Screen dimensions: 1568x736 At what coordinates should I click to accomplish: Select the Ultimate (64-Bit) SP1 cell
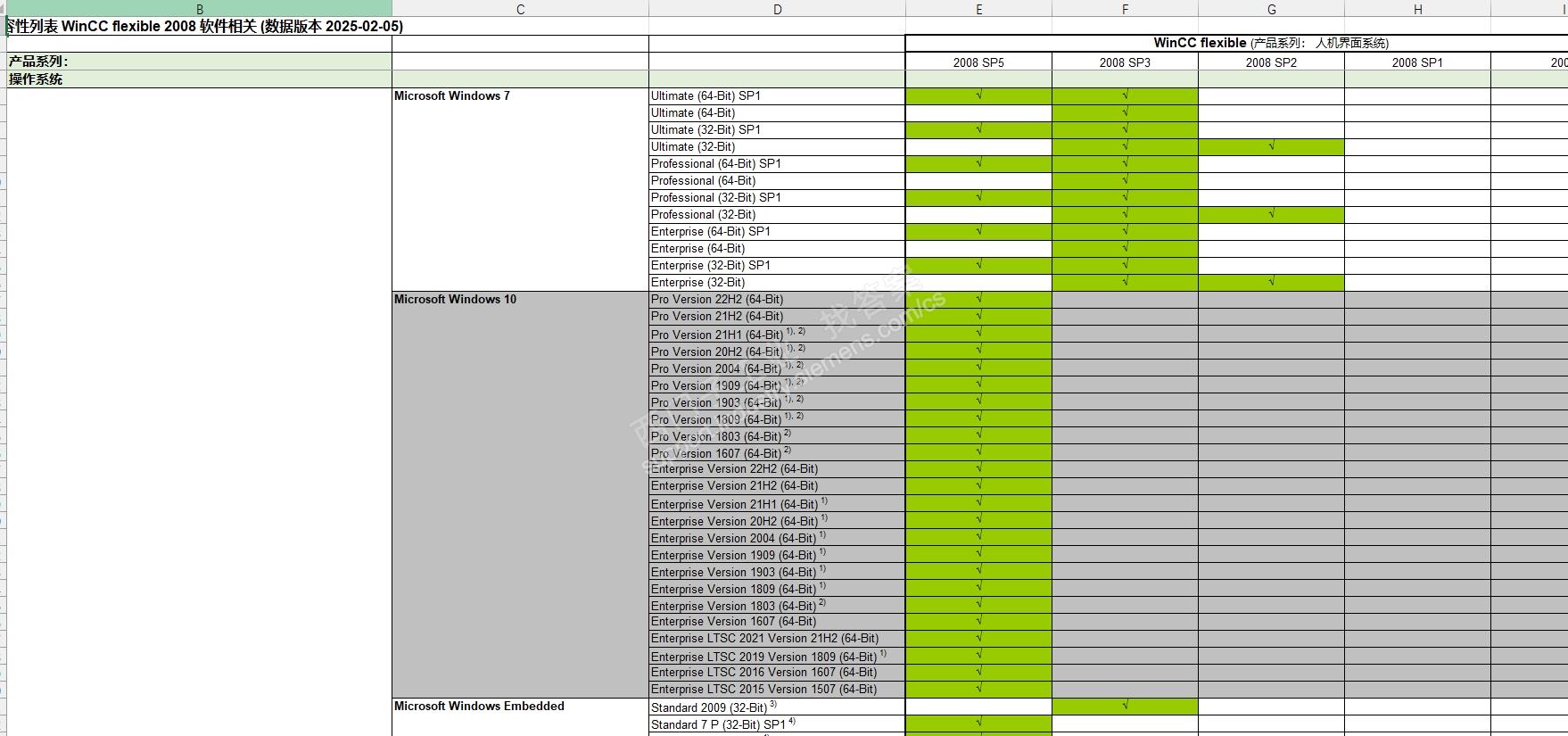point(777,96)
